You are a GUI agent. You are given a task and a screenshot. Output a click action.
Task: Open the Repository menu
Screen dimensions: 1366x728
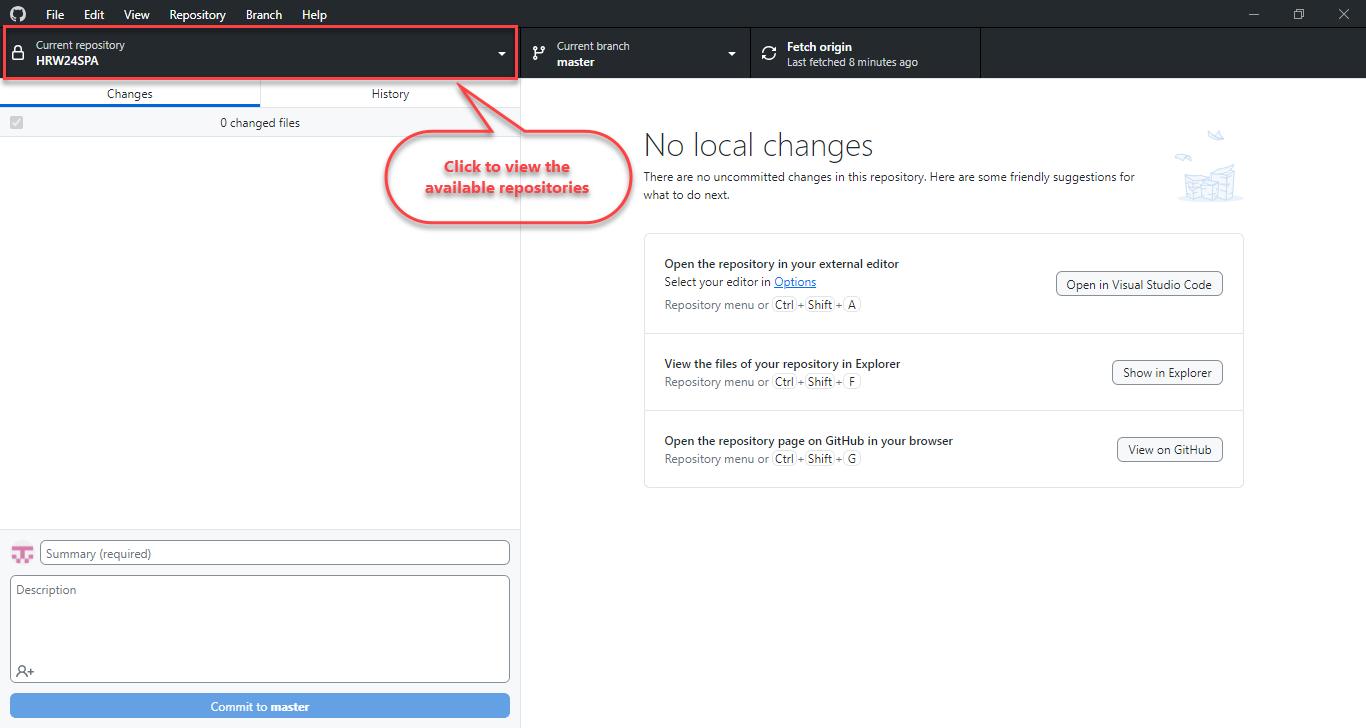[197, 14]
